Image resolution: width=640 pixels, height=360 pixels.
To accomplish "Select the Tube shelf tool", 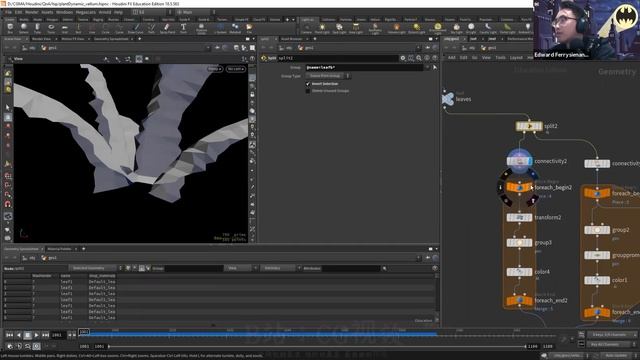I will coord(37,28).
